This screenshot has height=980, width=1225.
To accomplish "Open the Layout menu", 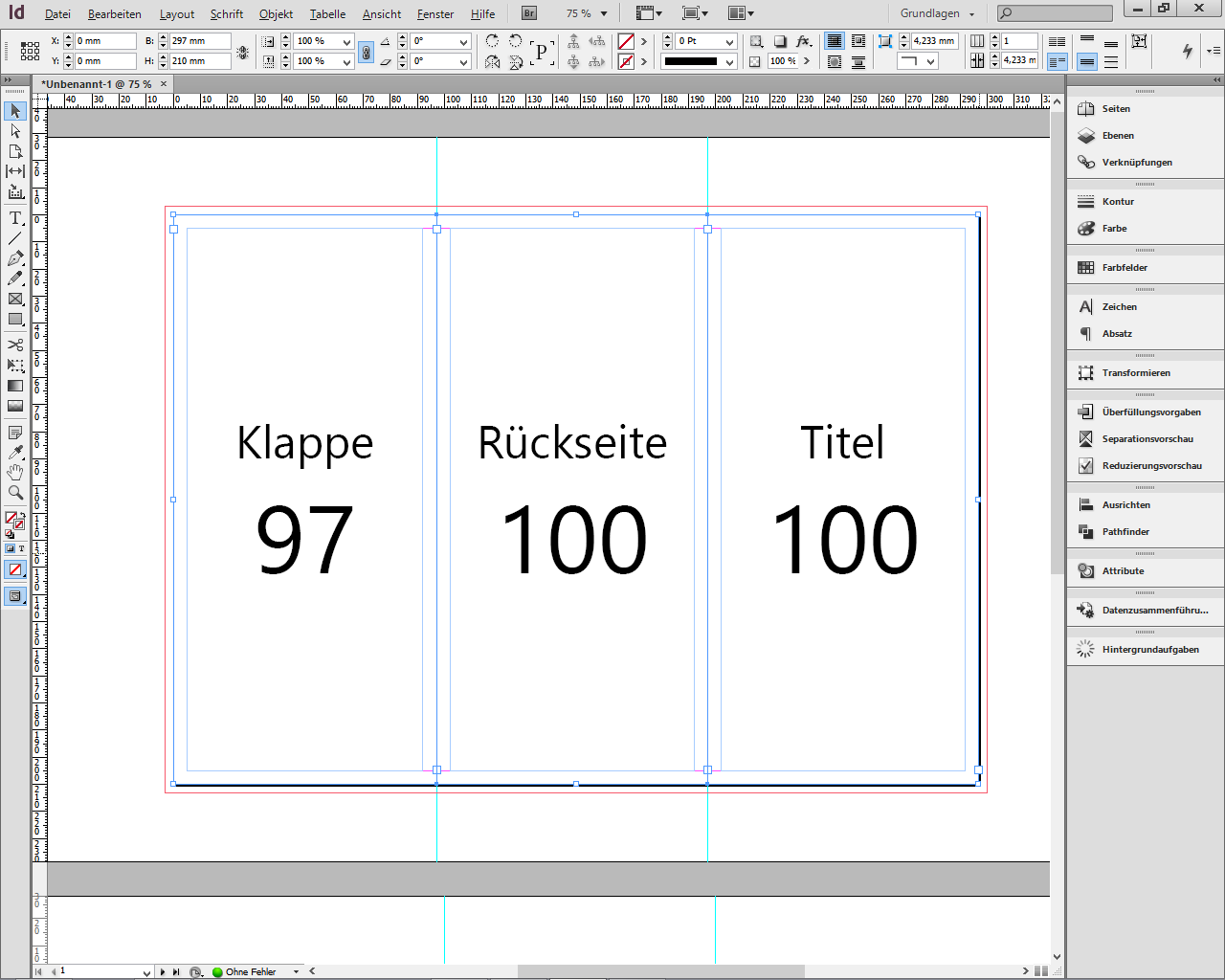I will (176, 14).
